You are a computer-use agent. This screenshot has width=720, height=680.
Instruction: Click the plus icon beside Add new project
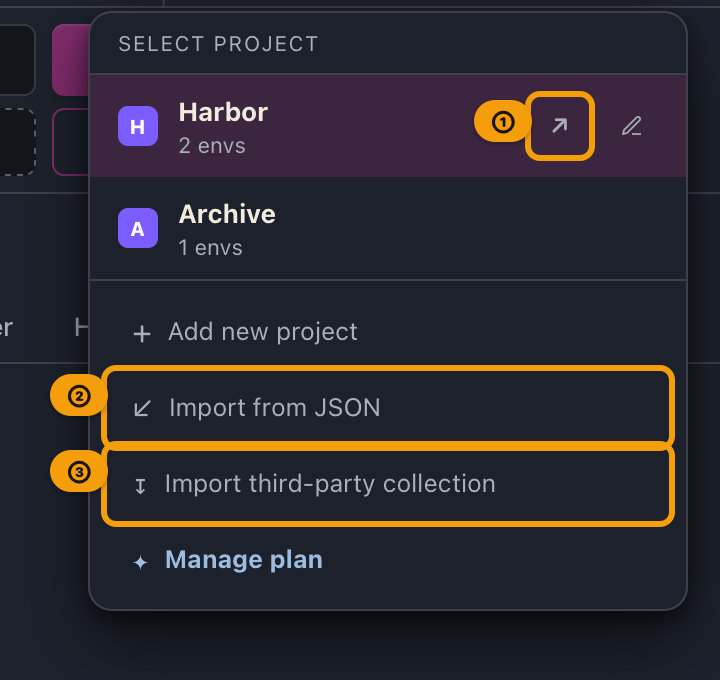pos(142,334)
